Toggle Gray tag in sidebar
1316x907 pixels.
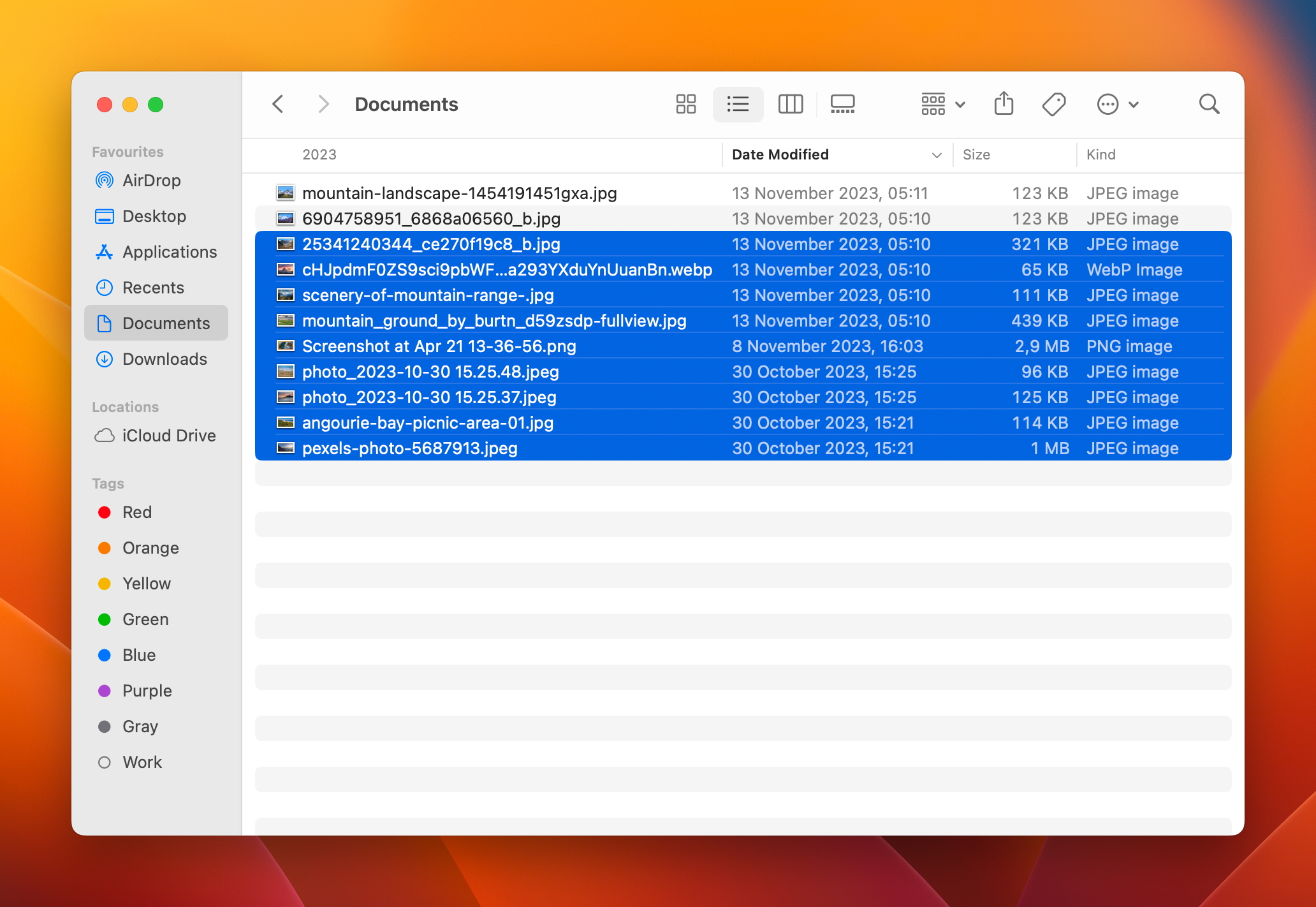pos(142,726)
